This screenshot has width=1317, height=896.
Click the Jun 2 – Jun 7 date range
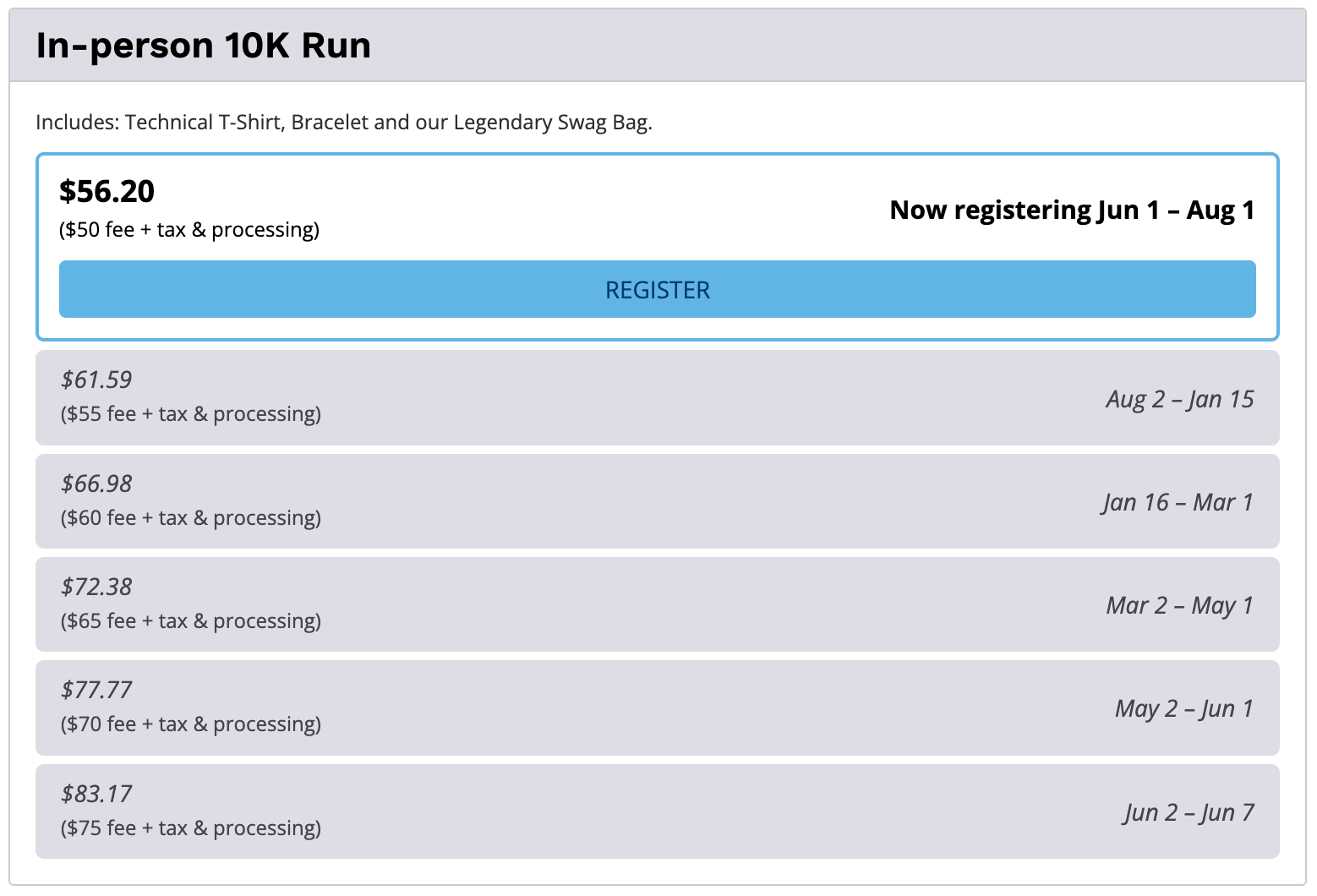(1189, 812)
